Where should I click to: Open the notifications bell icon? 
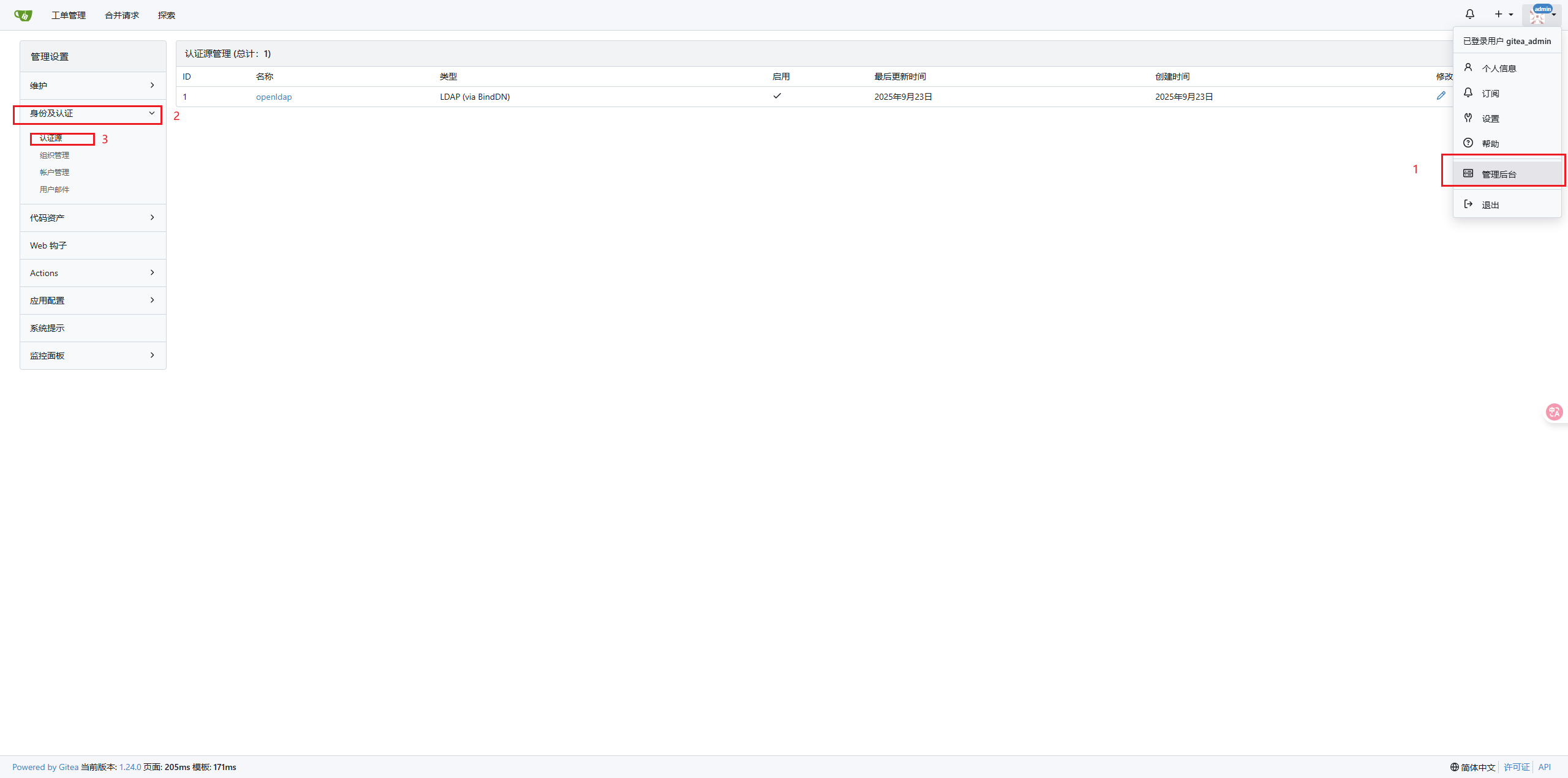1469,14
